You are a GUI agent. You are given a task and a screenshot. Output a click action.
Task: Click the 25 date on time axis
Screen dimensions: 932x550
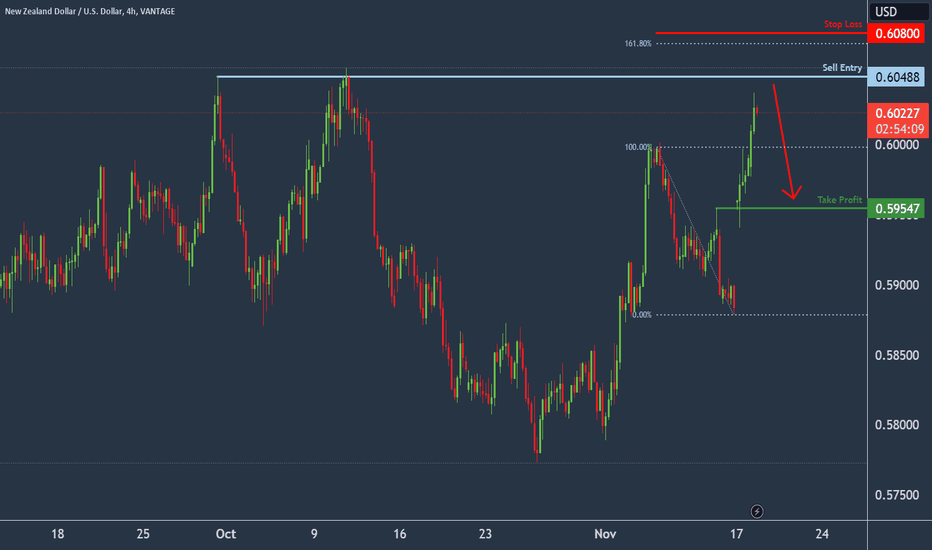point(143,534)
